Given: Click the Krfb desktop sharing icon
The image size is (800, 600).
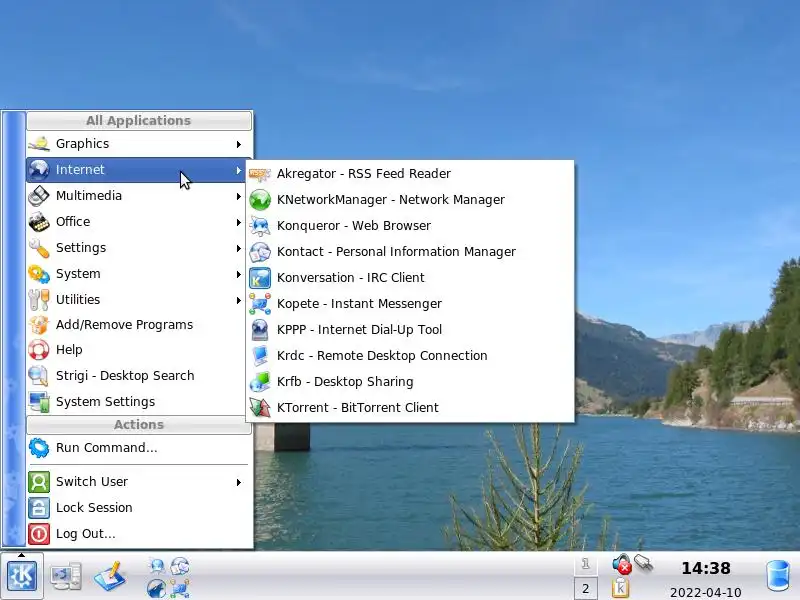Looking at the screenshot, I should click(x=260, y=382).
